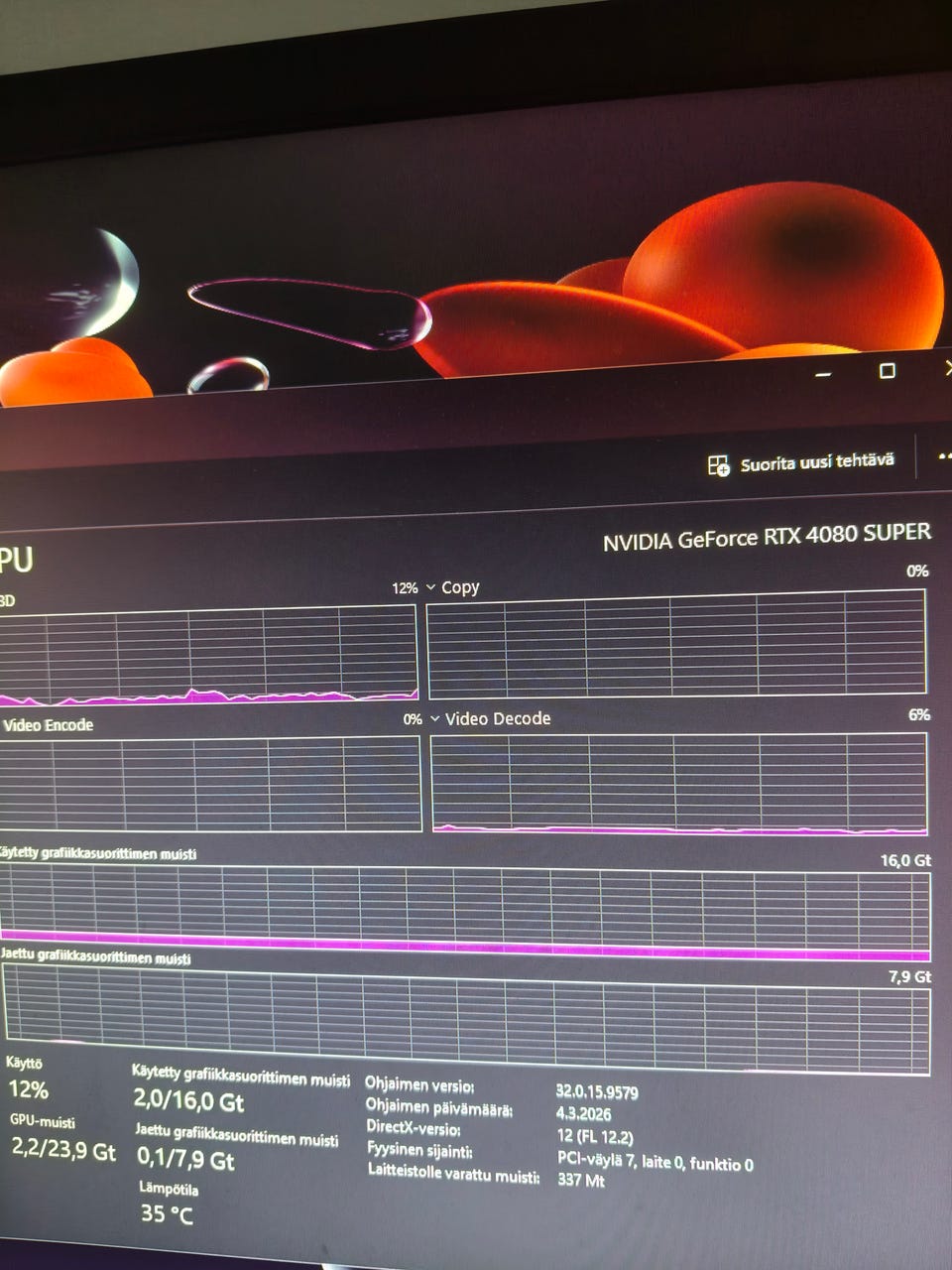This screenshot has width=952, height=1270.
Task: Click the Copy engine usage graph
Action: pyautogui.click(x=676, y=643)
